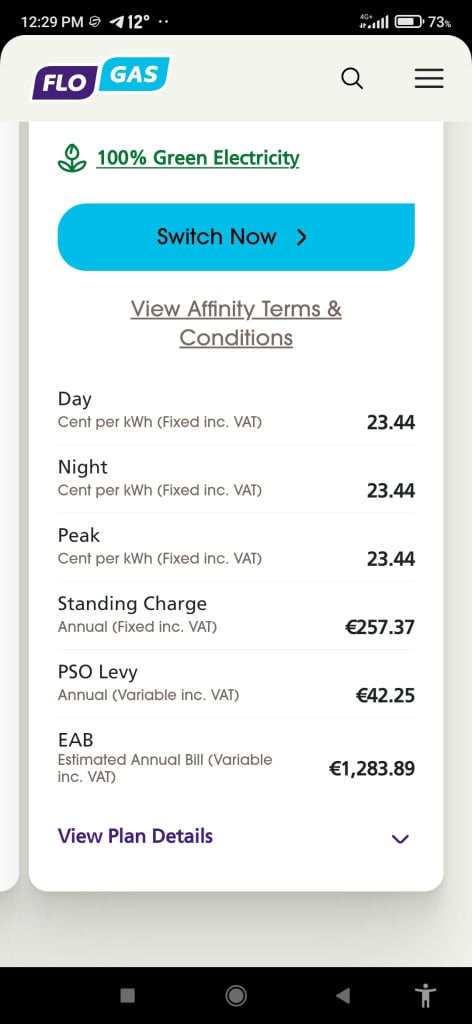The width and height of the screenshot is (472, 1024).
Task: Tap Android recent apps square
Action: (128, 995)
